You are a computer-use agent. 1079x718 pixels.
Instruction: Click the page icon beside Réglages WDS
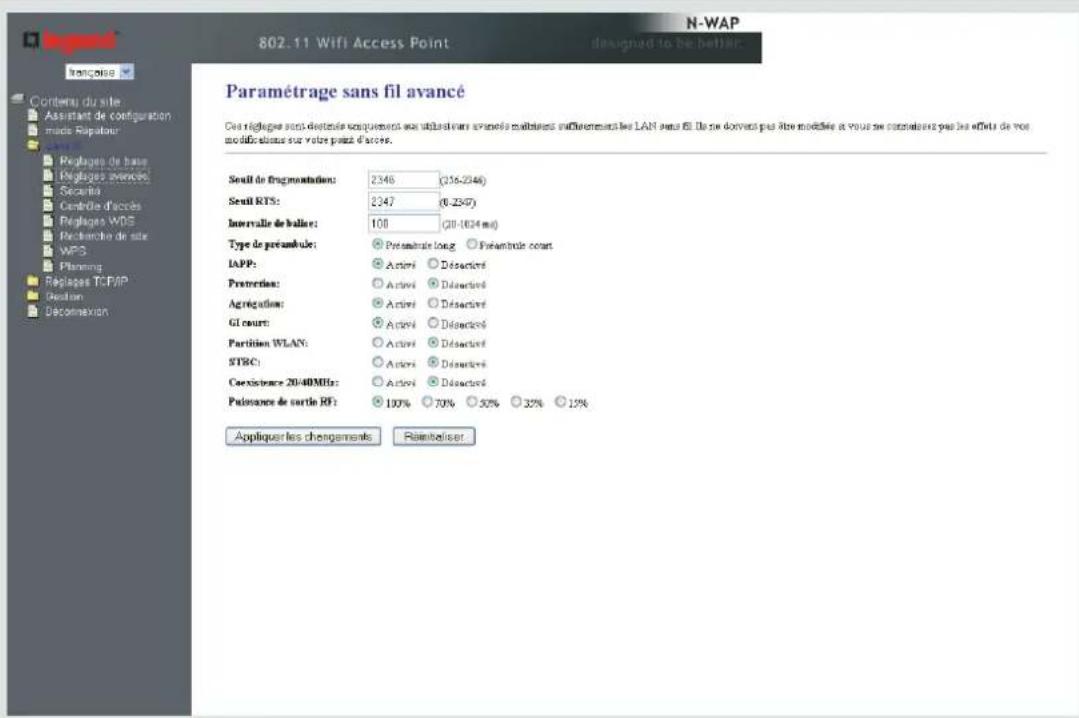pyautogui.click(x=47, y=221)
